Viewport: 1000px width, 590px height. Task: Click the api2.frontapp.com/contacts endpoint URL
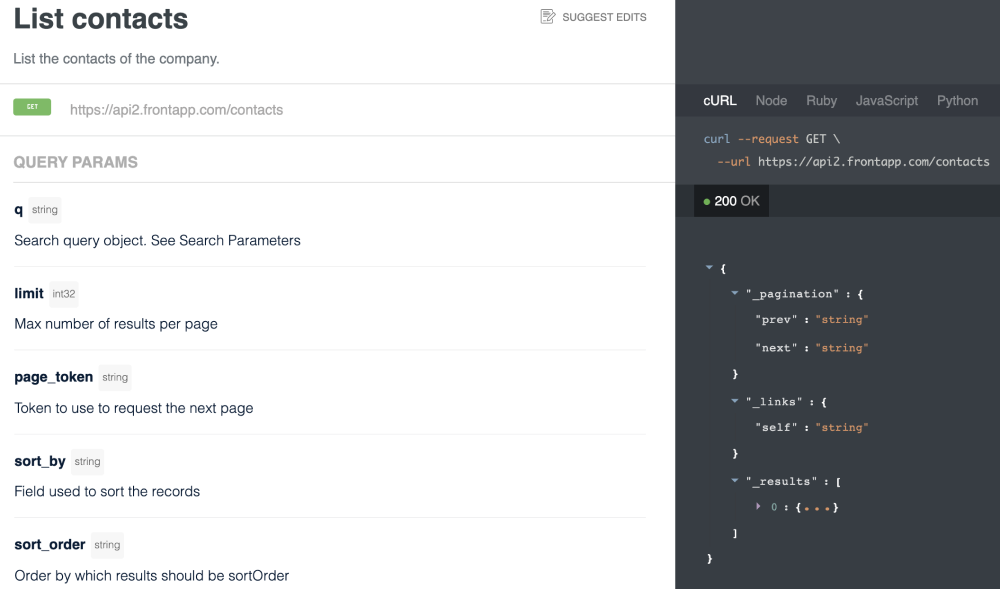pos(176,110)
